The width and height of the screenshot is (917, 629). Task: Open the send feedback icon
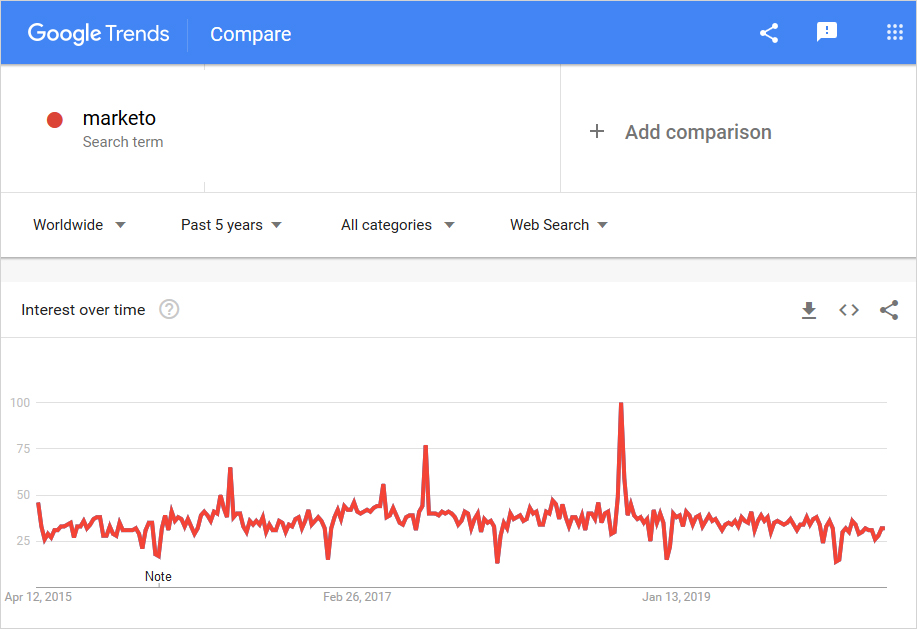tap(827, 33)
